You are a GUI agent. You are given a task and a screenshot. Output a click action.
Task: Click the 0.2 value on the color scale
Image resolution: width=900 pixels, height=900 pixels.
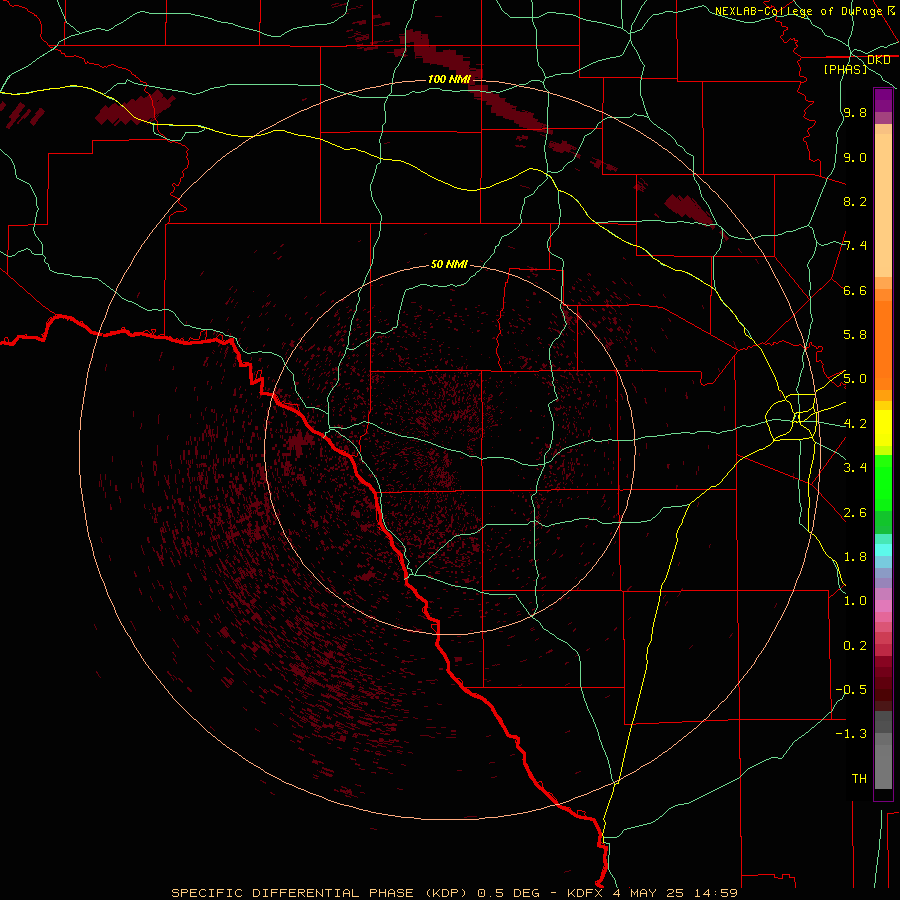[855, 646]
